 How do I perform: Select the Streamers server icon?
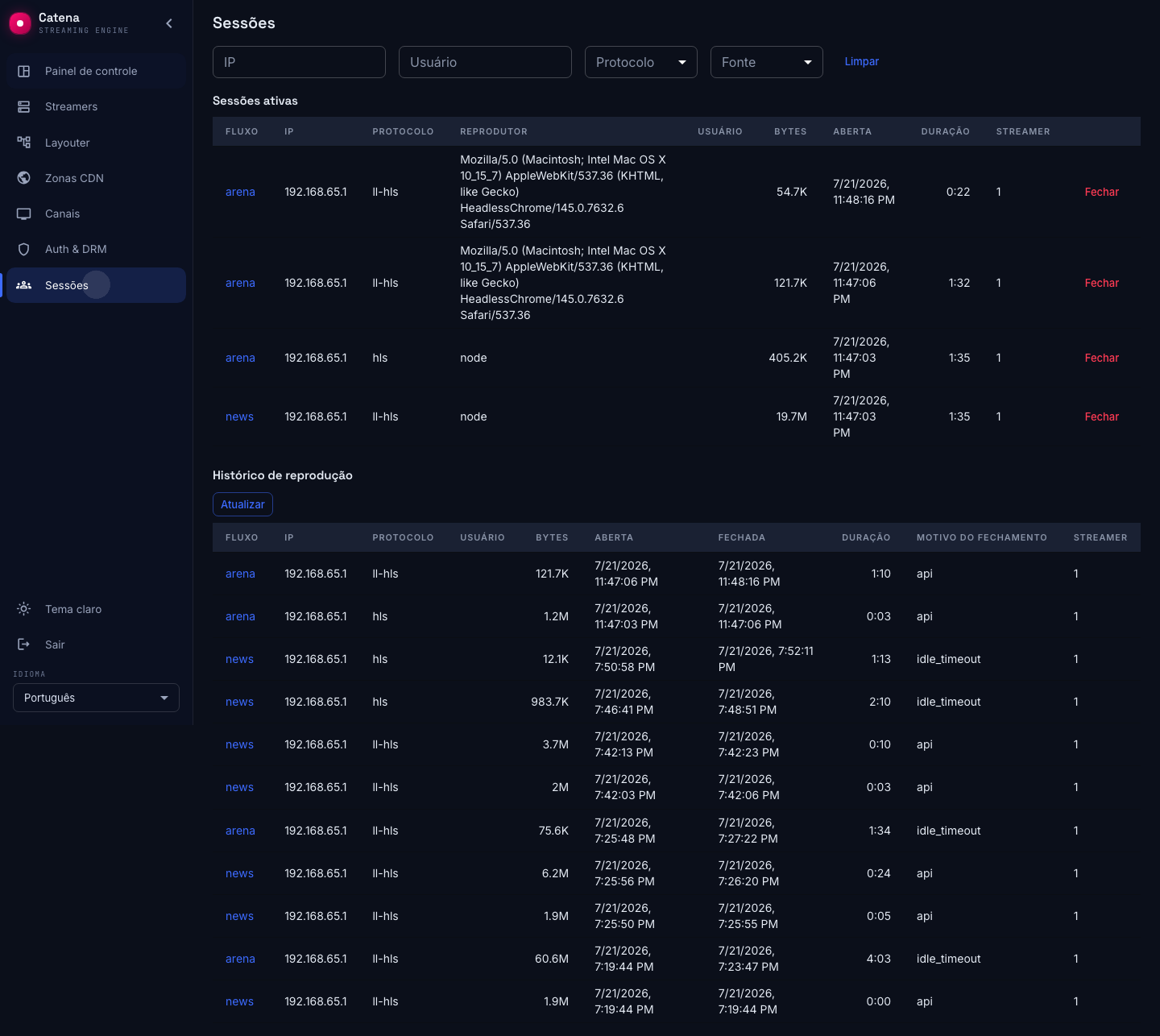click(24, 106)
